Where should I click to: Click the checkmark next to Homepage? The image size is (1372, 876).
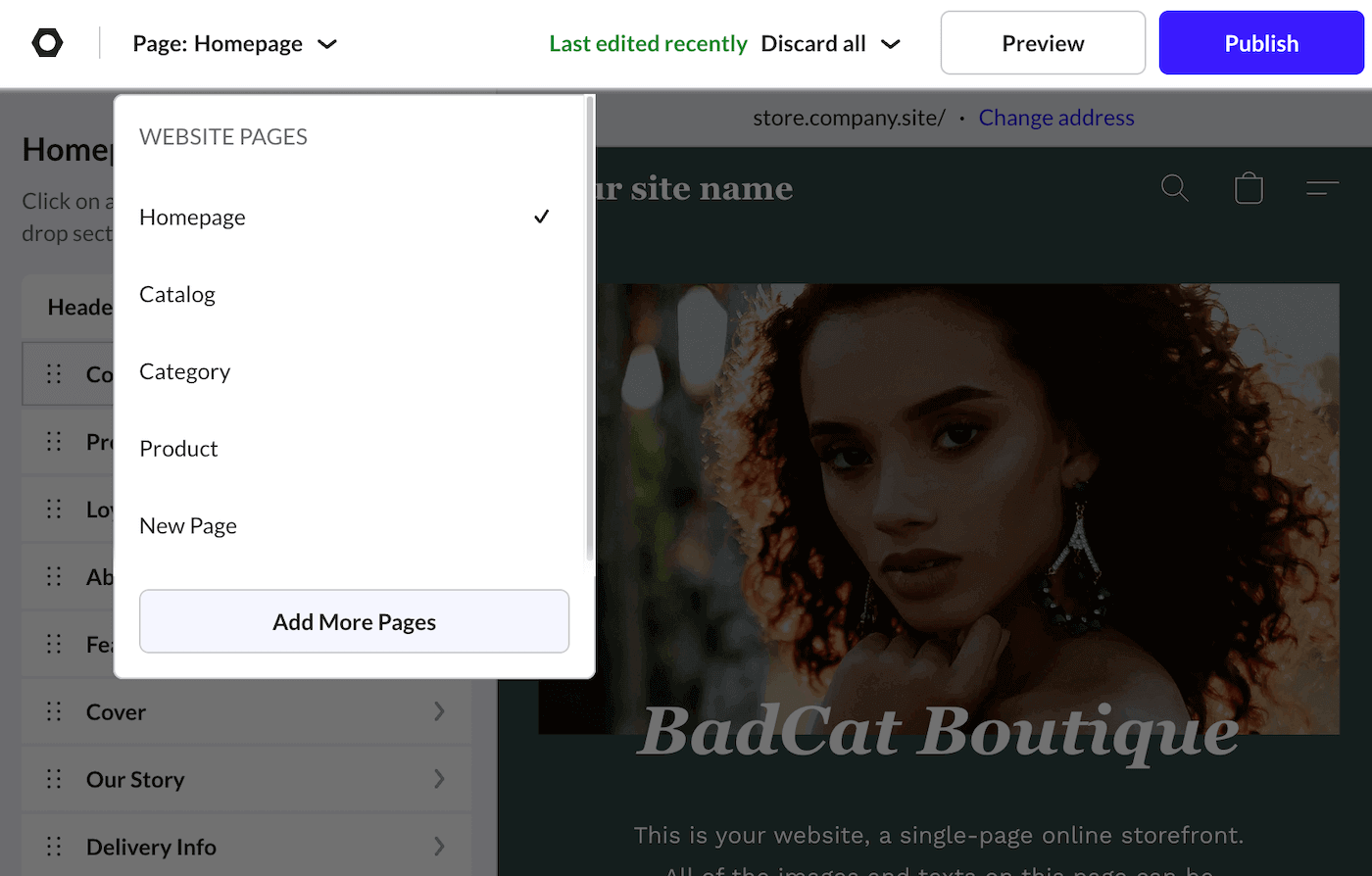(x=541, y=217)
